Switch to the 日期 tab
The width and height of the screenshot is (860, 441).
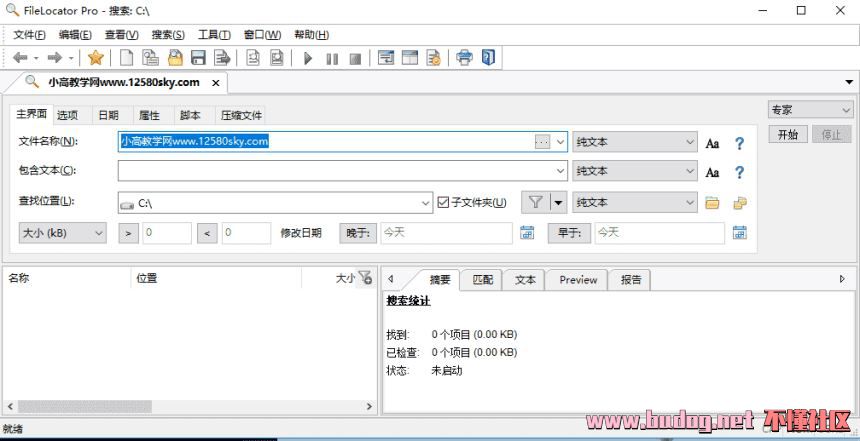[109, 115]
